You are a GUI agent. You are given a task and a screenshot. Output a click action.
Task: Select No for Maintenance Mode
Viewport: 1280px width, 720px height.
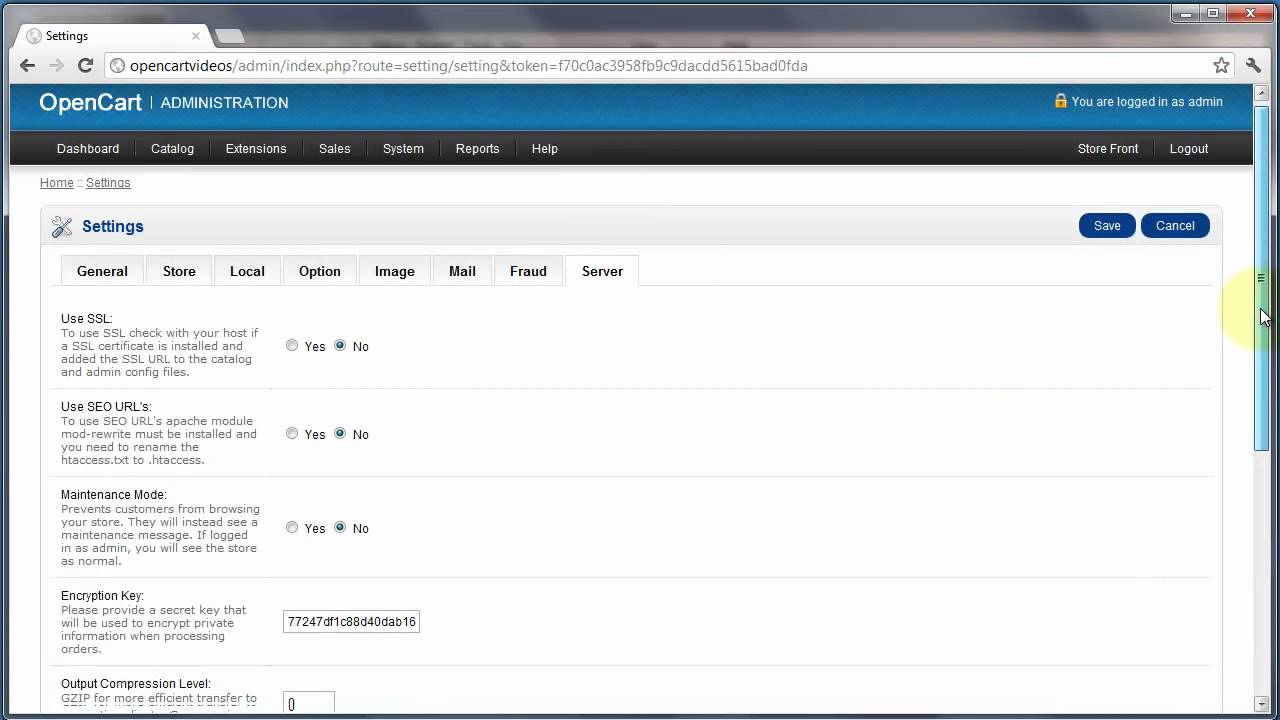coord(340,527)
